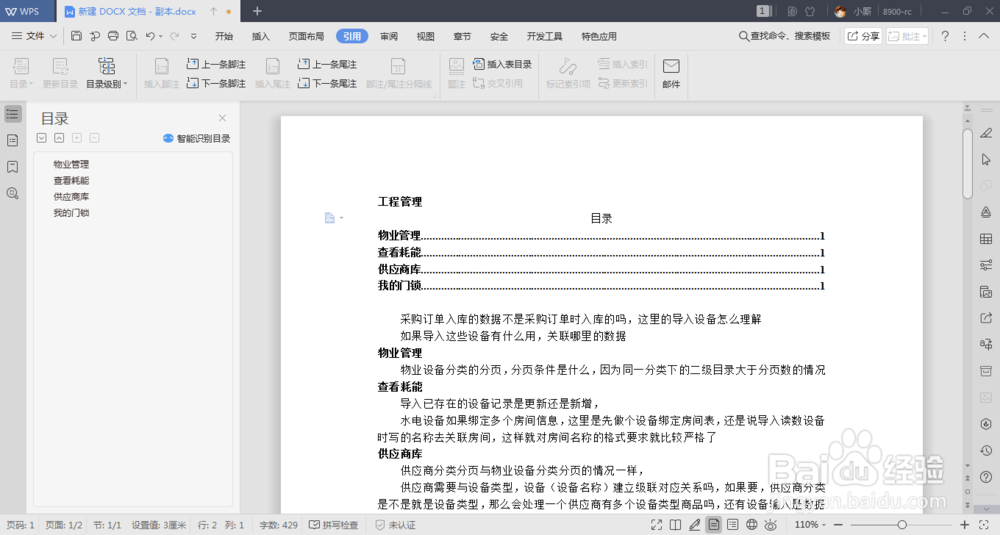This screenshot has width=1000, height=535.
Task: Select 供应商库 in TOC panel
Action: pos(71,196)
